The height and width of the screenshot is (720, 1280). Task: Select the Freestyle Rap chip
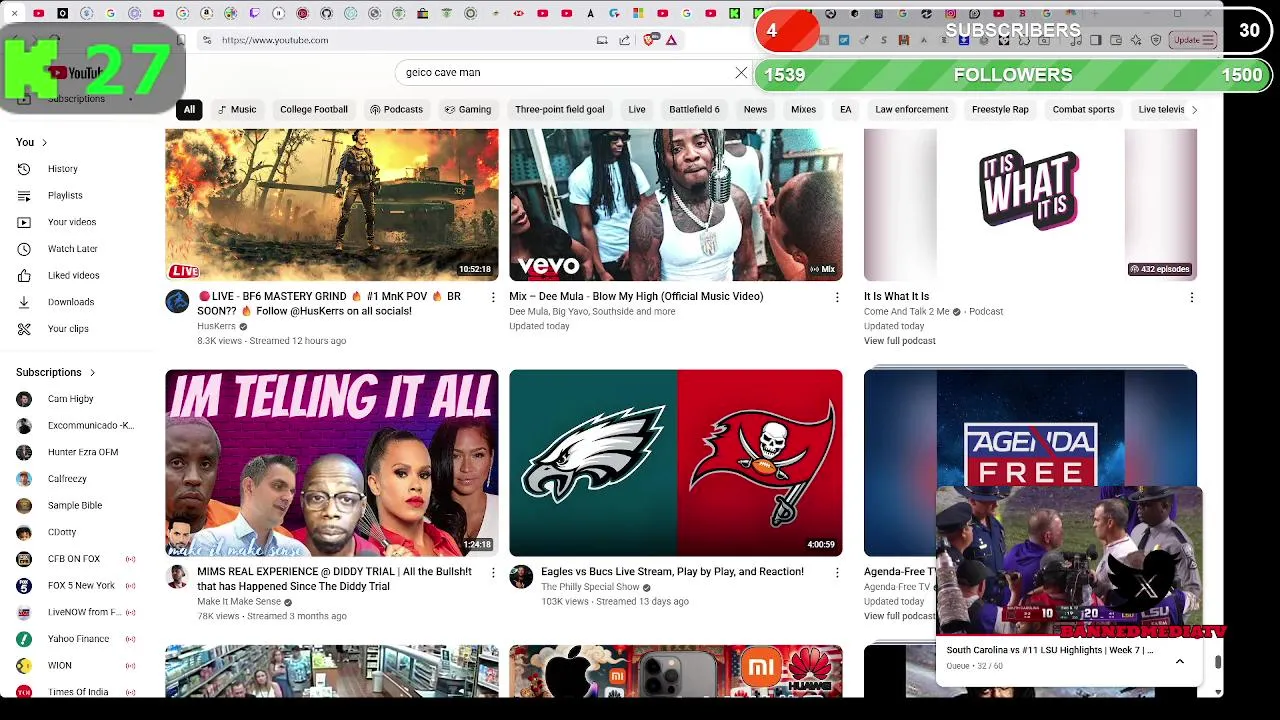pyautogui.click(x=1000, y=110)
